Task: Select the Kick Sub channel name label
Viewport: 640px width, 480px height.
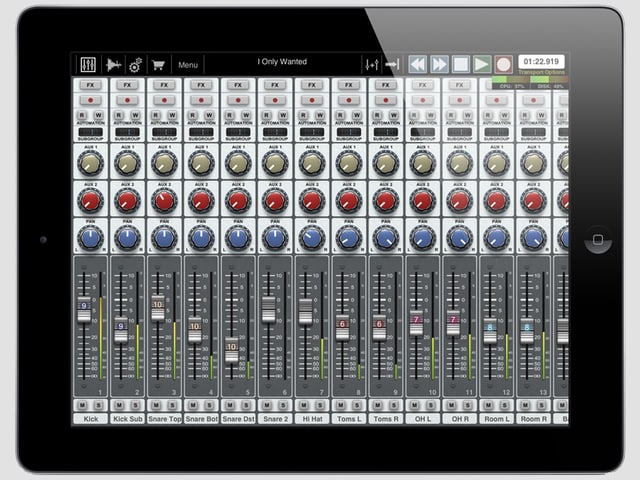Action: [x=127, y=419]
